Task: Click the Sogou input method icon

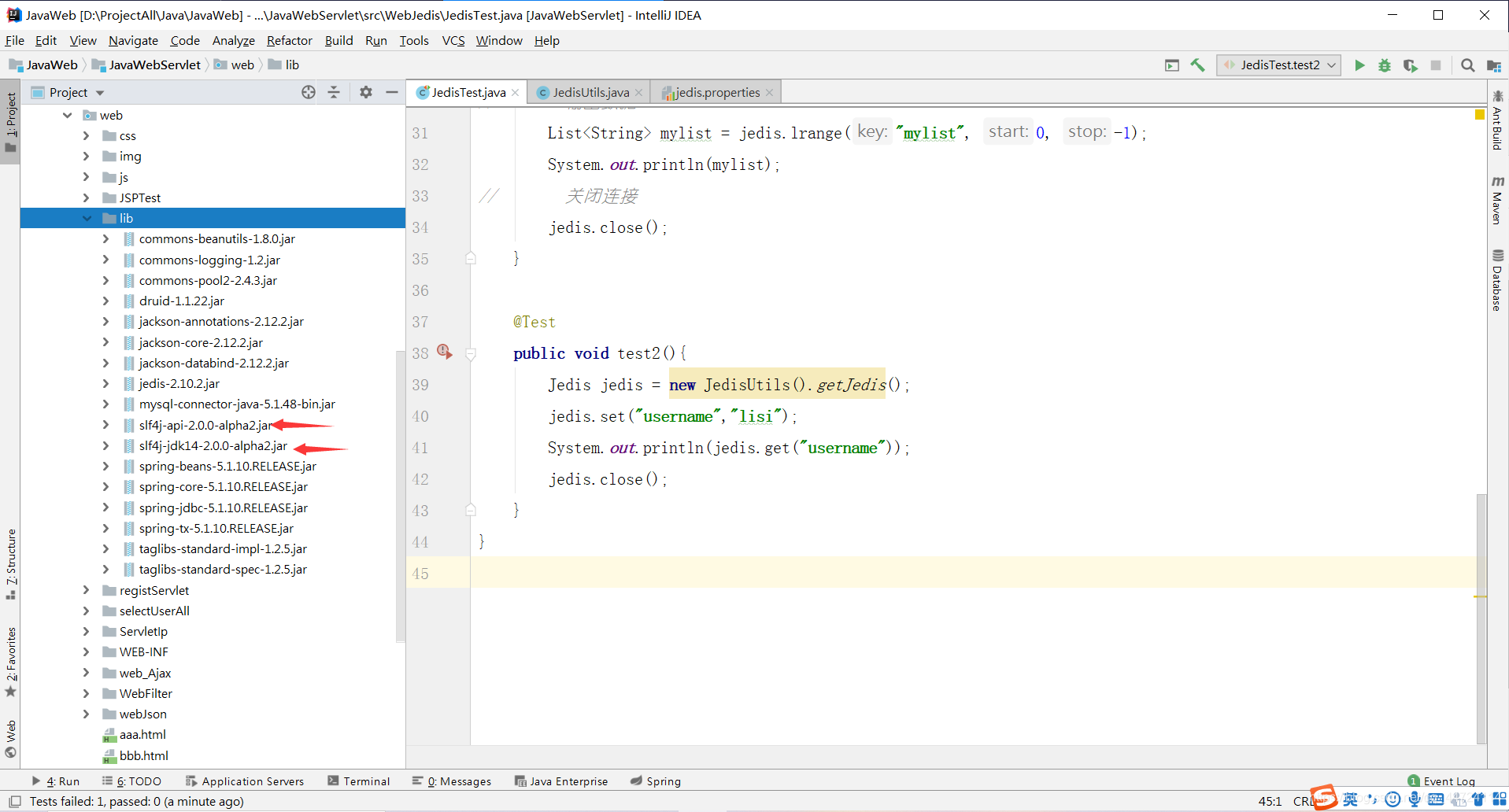Action: pos(1324,798)
